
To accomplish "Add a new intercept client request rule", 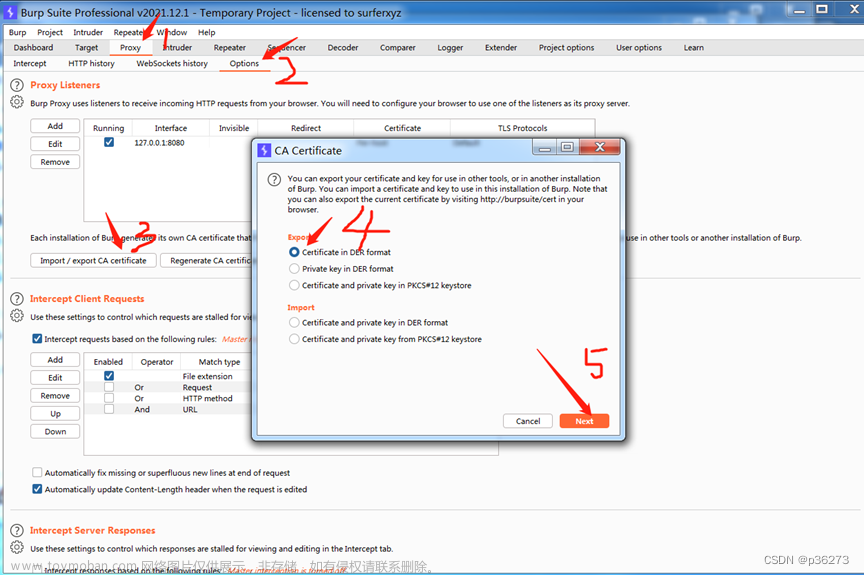I will point(55,360).
